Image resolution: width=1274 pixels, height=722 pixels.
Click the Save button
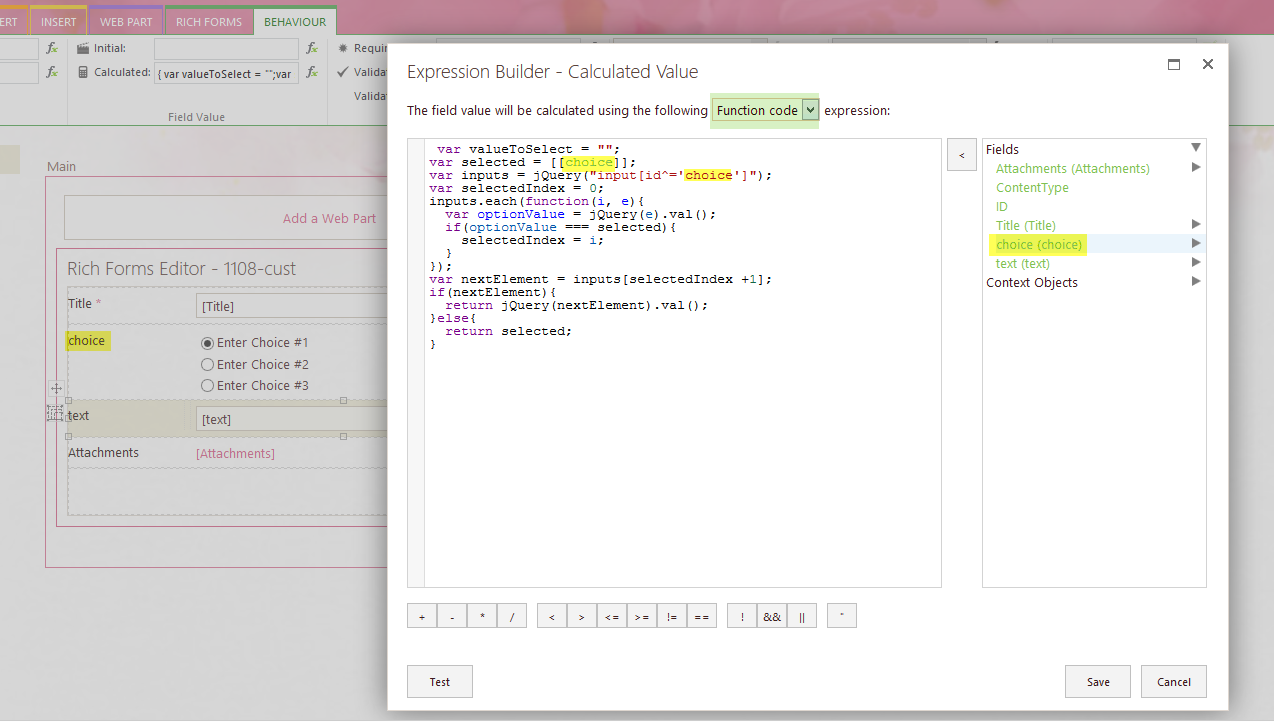(x=1097, y=682)
